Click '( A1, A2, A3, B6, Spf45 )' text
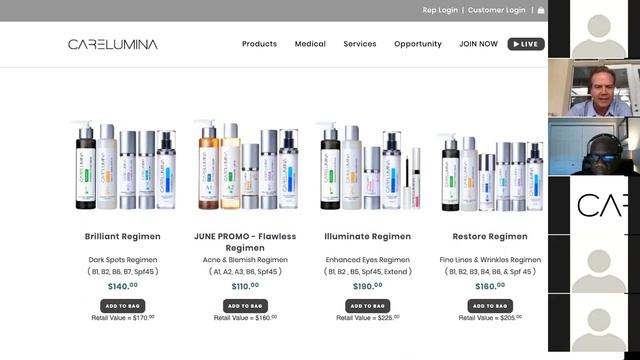 coord(245,271)
